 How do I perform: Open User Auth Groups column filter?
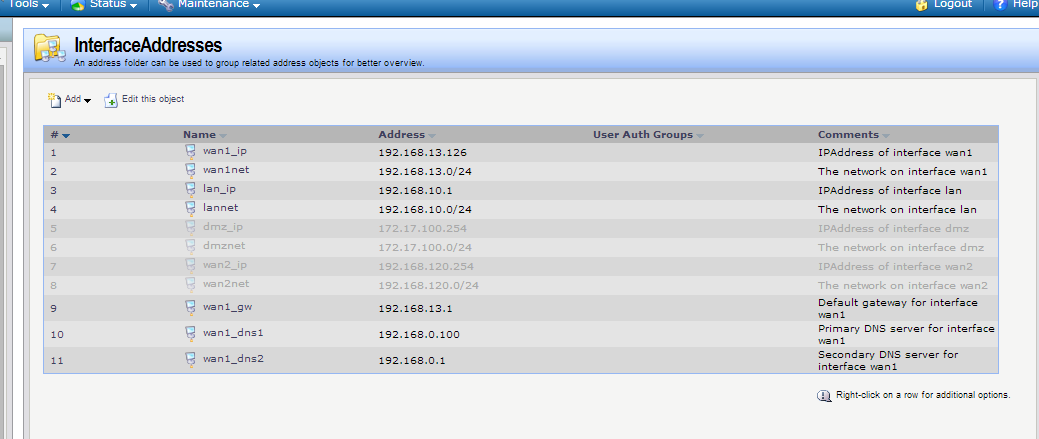coord(700,135)
